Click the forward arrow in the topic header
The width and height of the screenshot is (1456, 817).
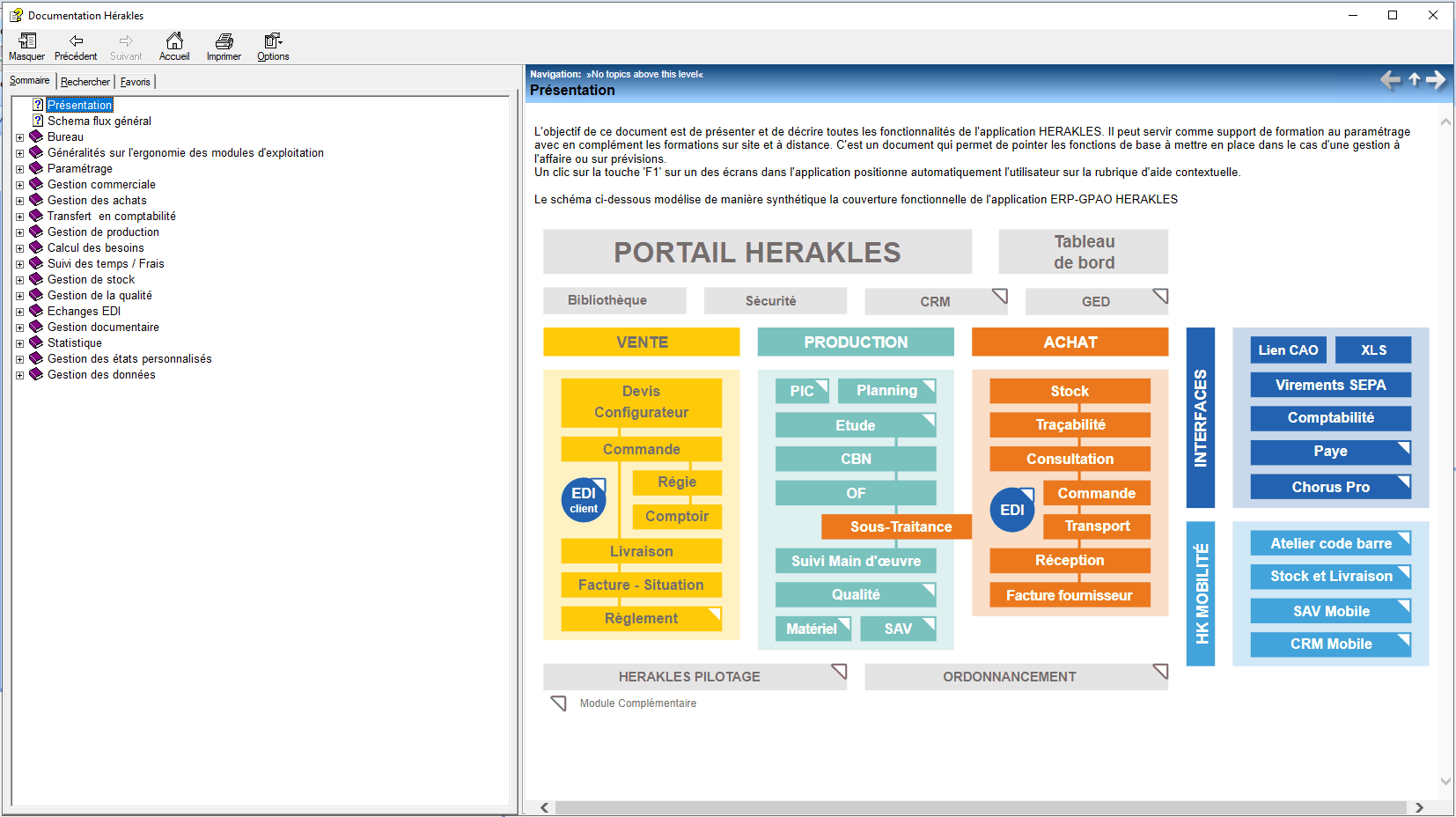[x=1436, y=80]
